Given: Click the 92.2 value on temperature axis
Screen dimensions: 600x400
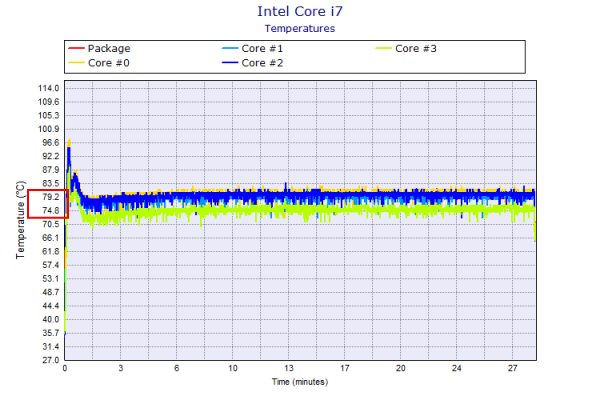Looking at the screenshot, I should [51, 156].
